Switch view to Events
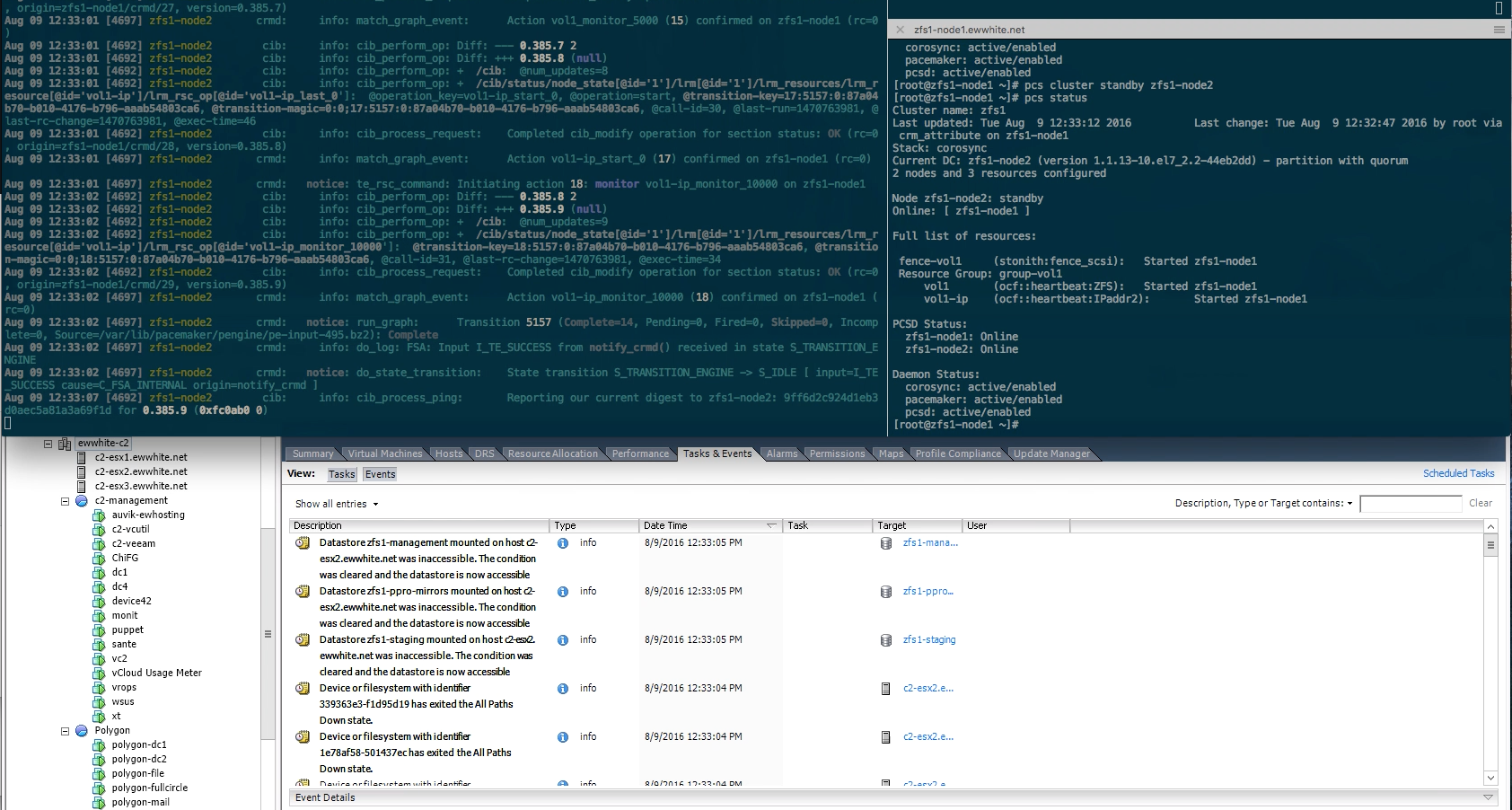Viewport: 1512px width, 810px height. tap(380, 474)
